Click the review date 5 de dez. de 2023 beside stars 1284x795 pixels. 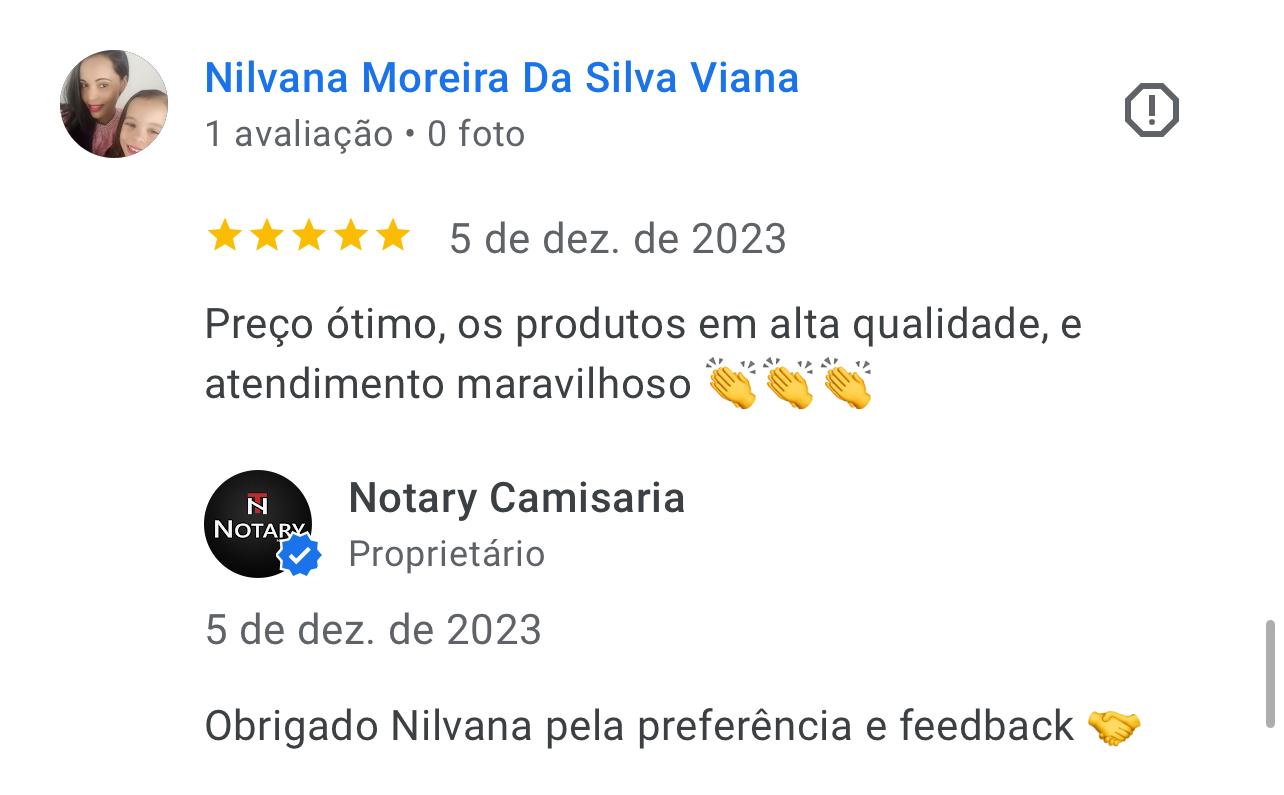point(618,239)
